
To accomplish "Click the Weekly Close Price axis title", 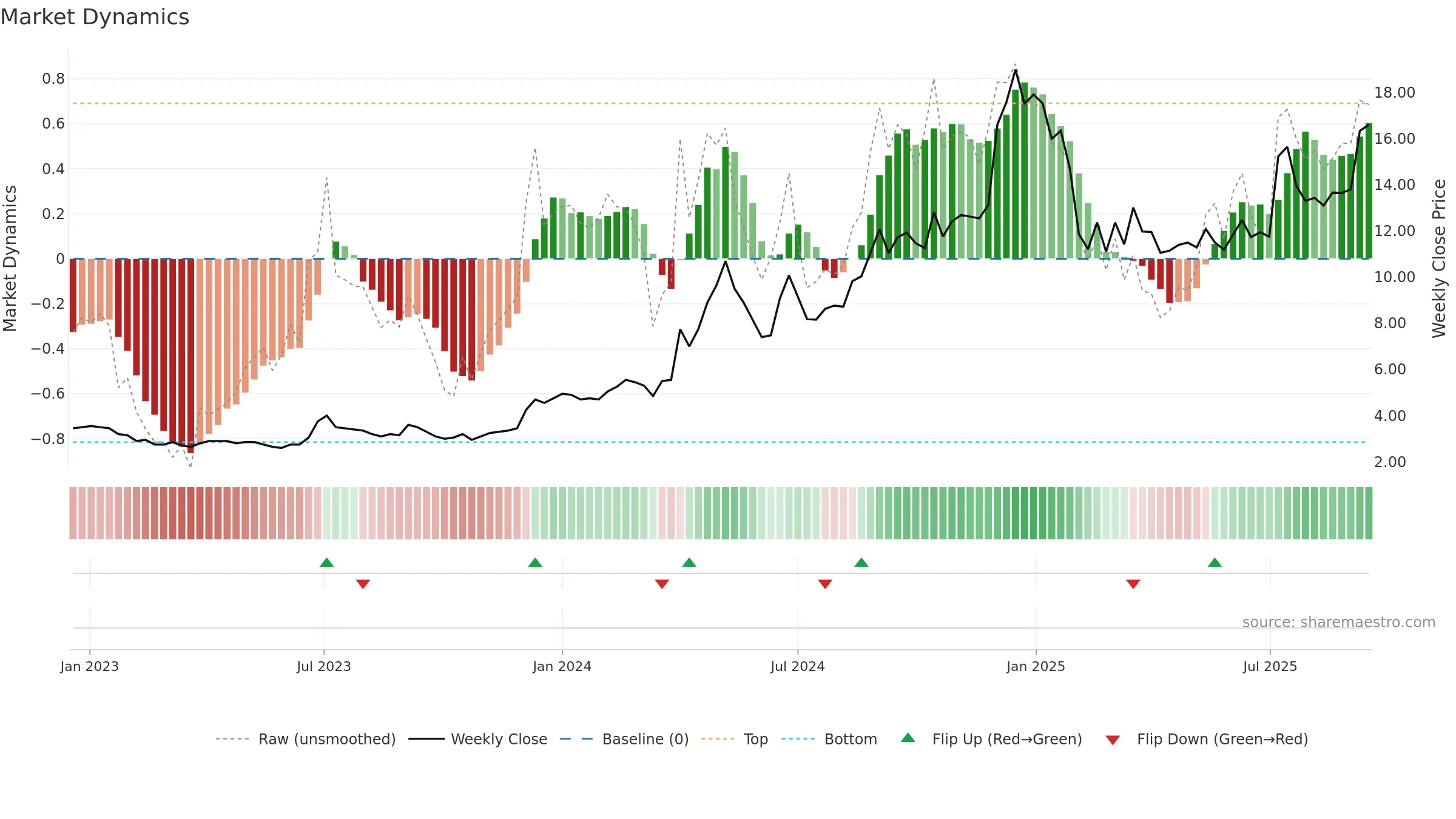I will [x=1439, y=258].
